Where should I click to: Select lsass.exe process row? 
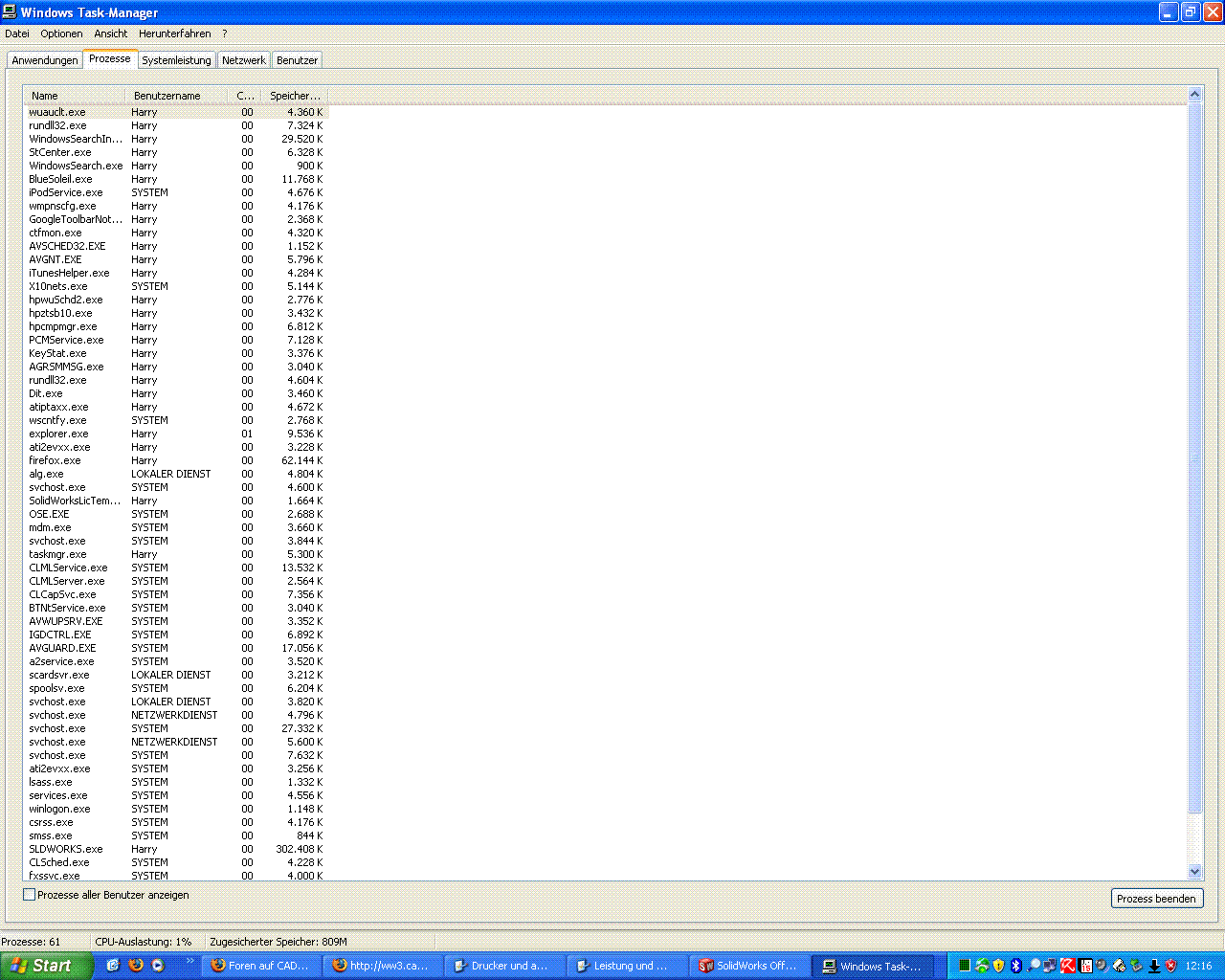176,782
